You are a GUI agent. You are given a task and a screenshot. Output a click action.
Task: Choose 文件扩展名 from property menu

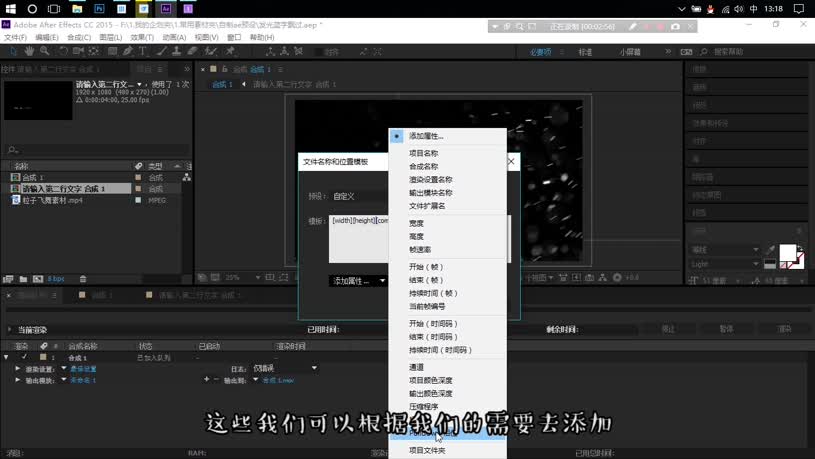447,206
